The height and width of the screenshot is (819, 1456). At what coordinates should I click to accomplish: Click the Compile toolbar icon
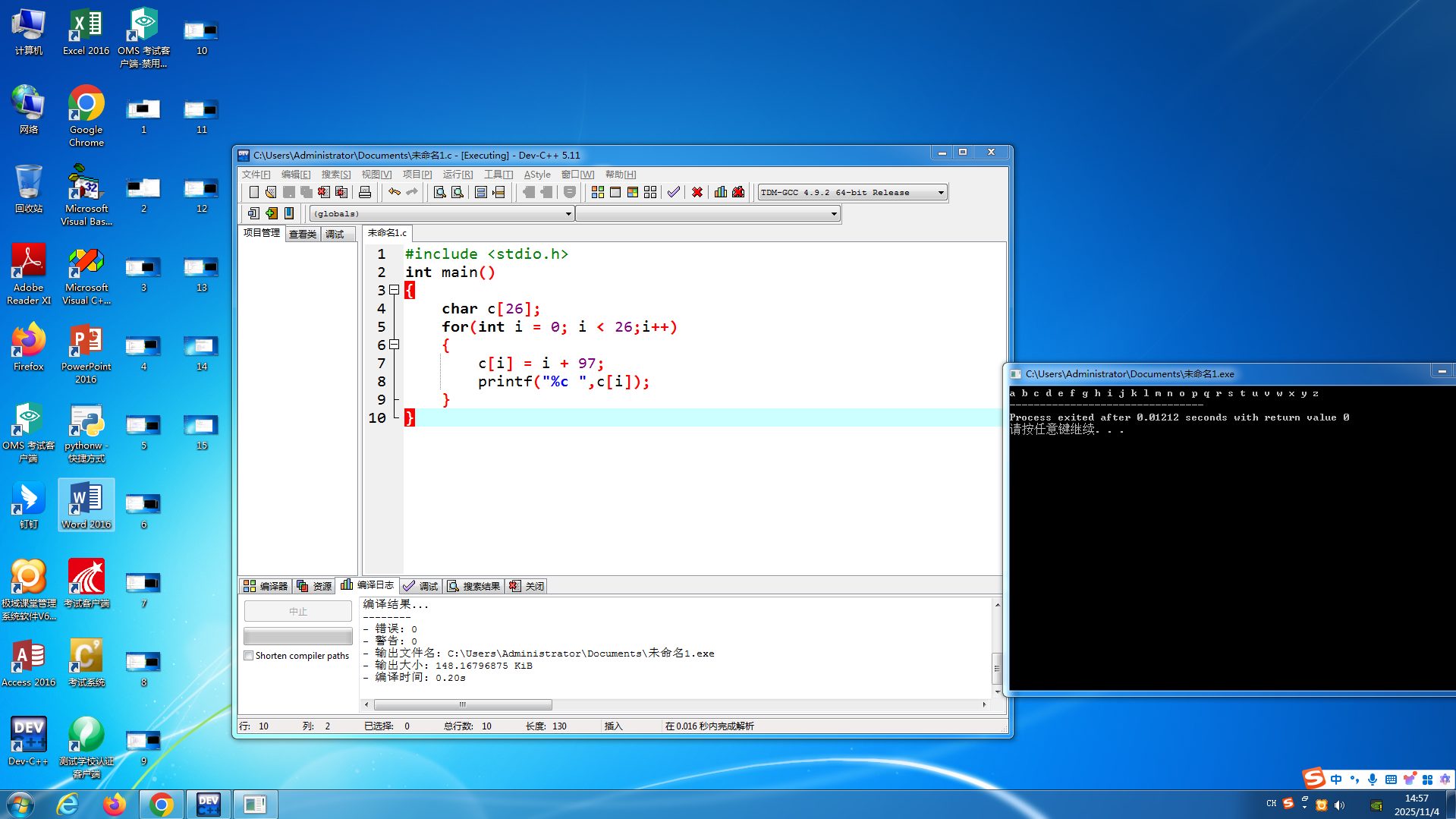(598, 193)
